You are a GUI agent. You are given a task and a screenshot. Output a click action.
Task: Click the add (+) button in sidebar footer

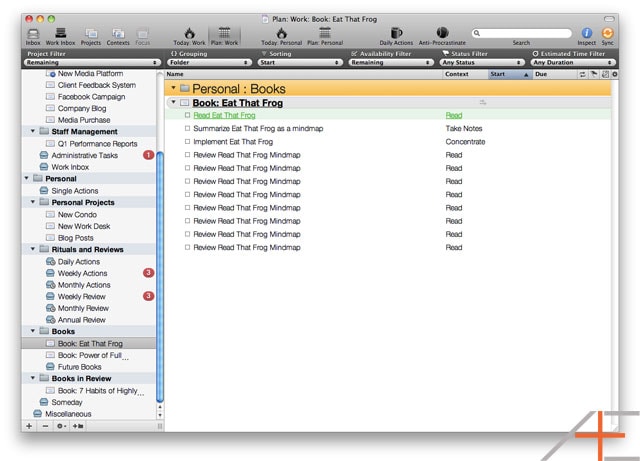click(x=29, y=426)
